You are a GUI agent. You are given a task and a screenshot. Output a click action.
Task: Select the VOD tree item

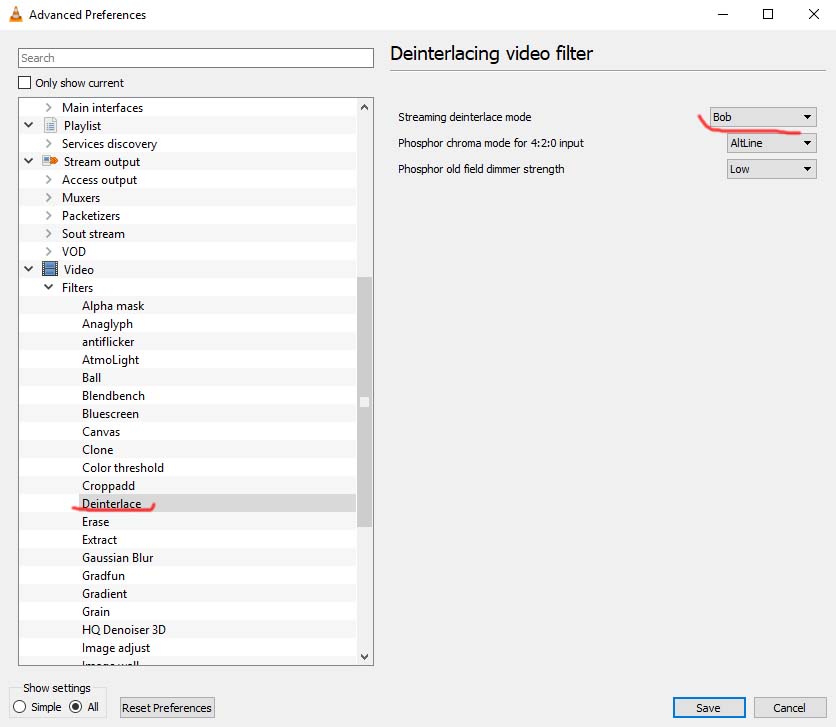click(x=74, y=251)
